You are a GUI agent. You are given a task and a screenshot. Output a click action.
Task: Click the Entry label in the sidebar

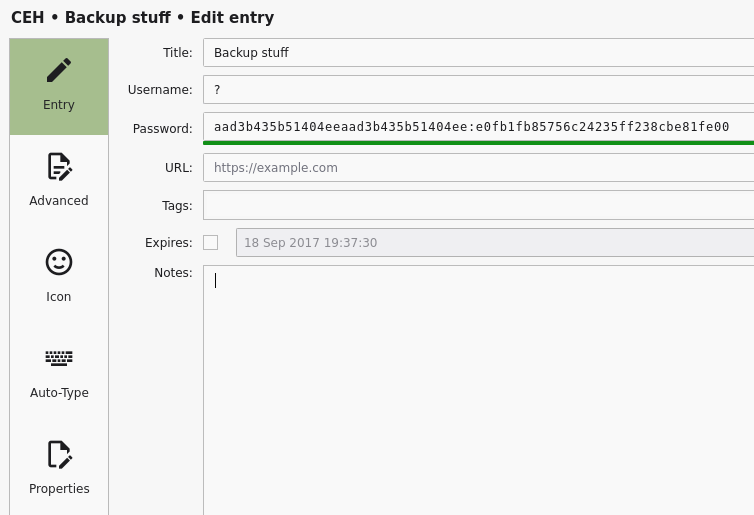[x=59, y=105]
